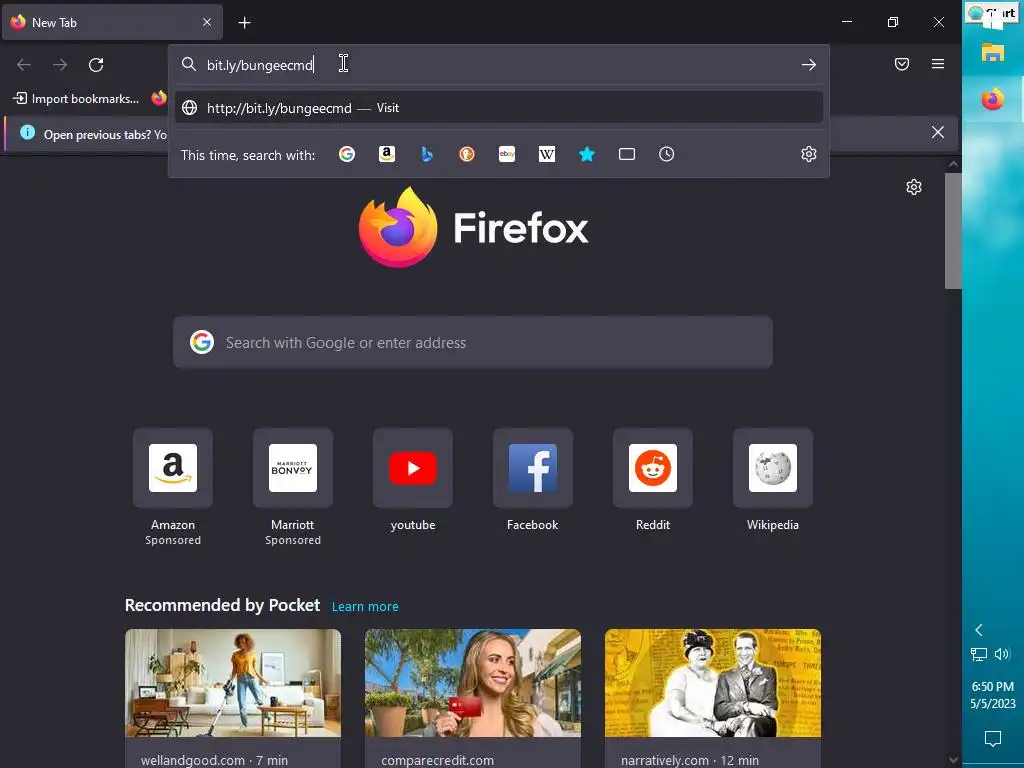1024x768 pixels.
Task: Personalize the new tab page via the gear icon
Action: coord(914,187)
